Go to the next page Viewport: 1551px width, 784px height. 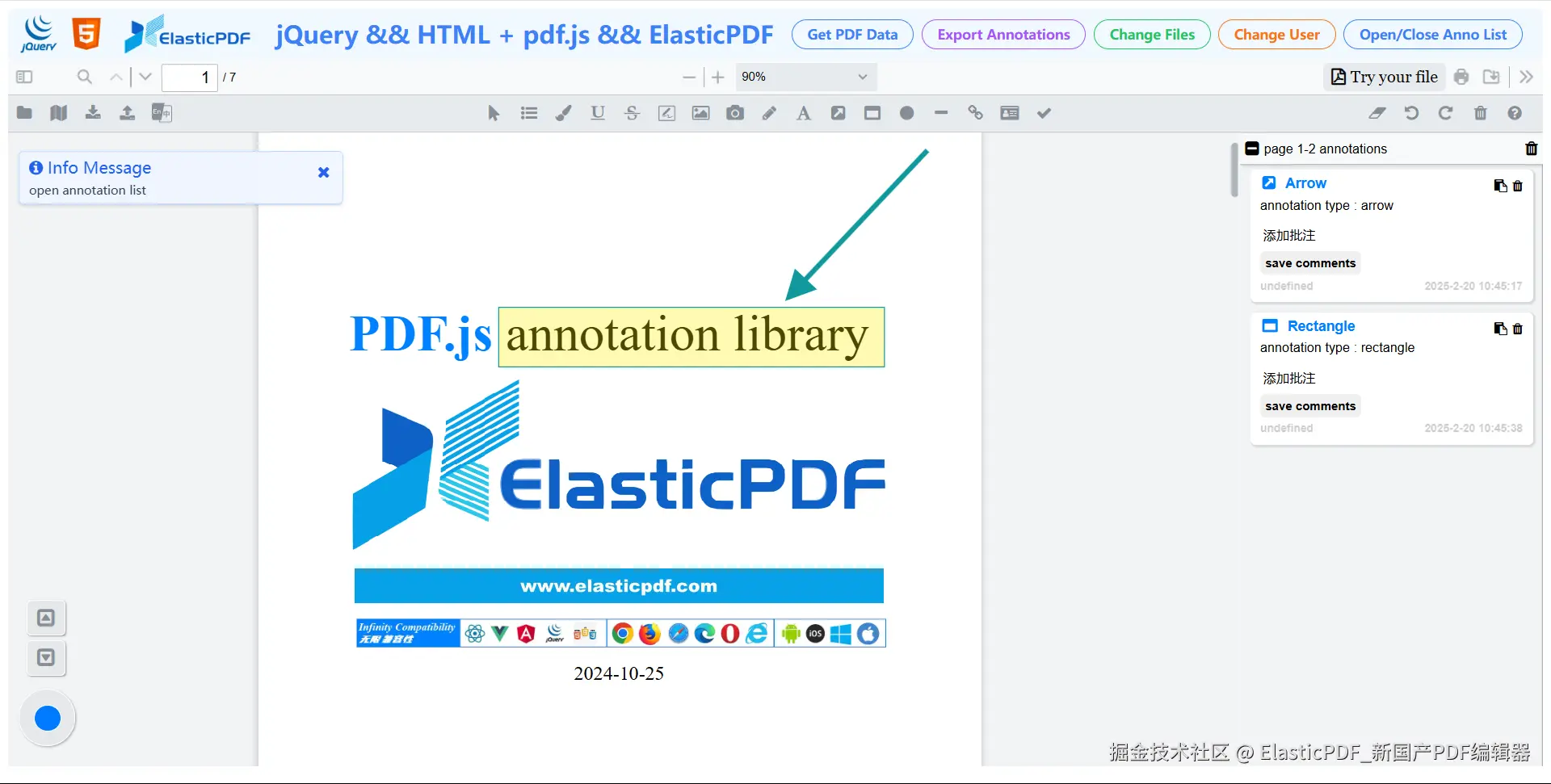(145, 77)
